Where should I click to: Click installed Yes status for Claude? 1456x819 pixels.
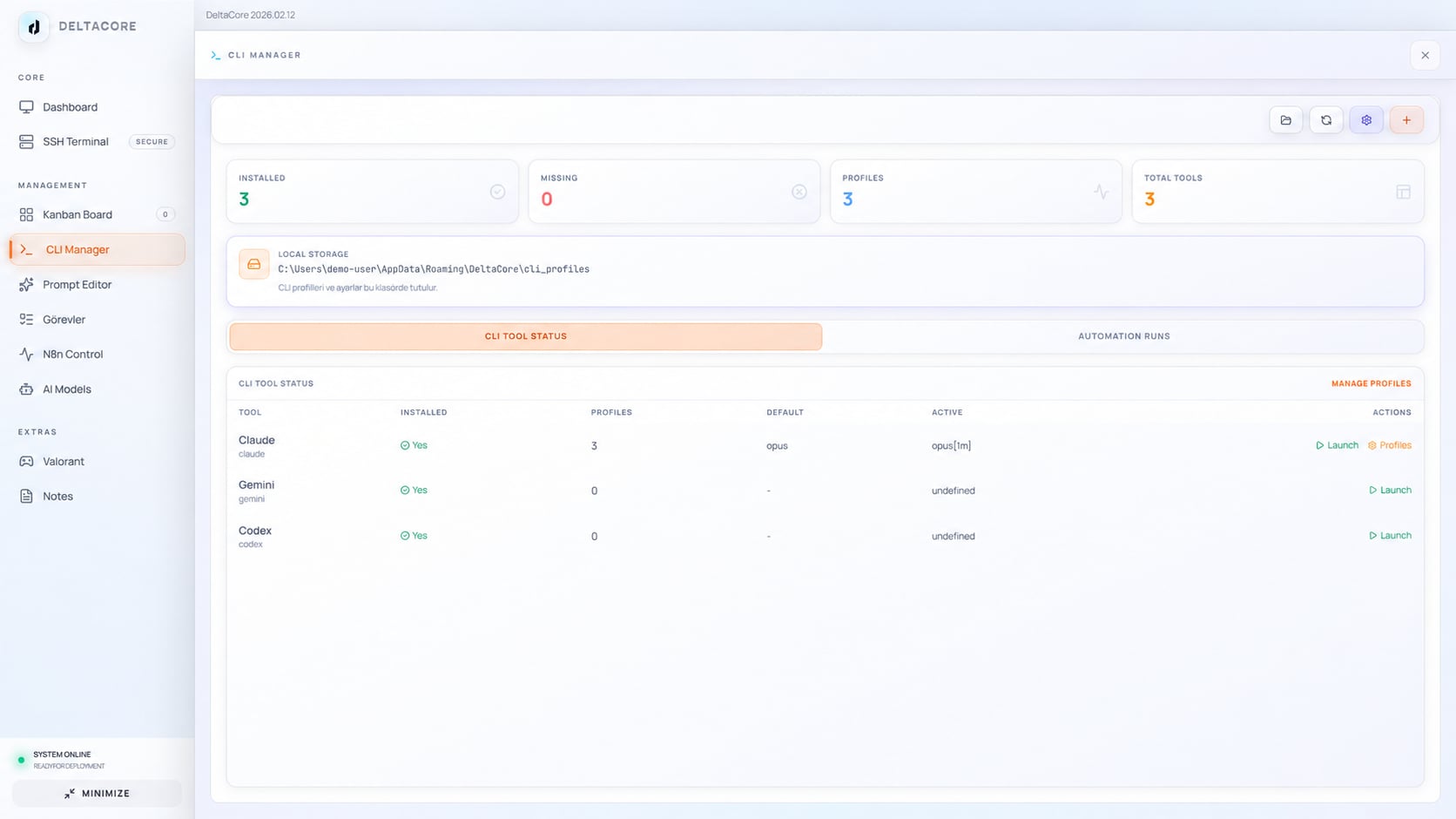[x=414, y=445]
